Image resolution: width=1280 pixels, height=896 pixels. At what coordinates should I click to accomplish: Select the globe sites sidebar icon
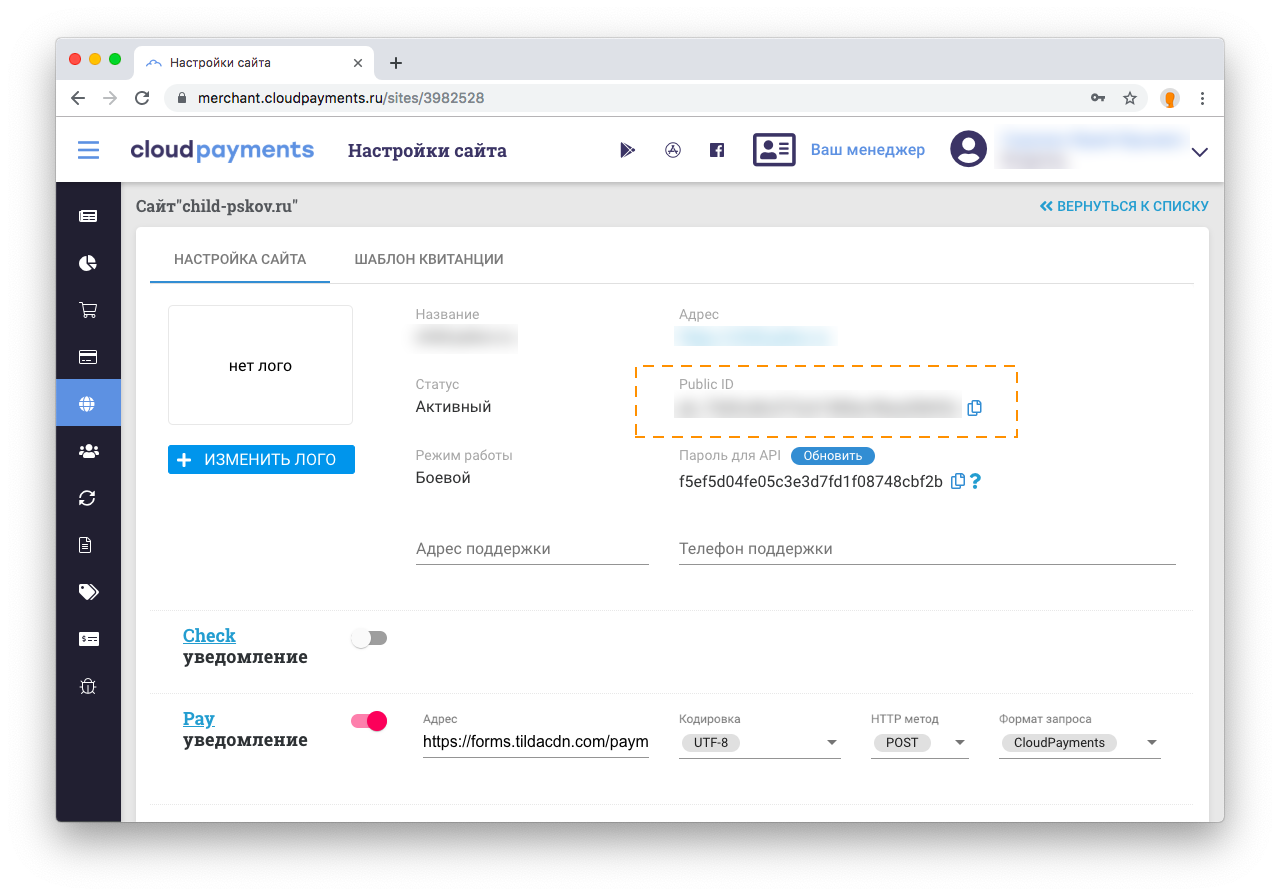tap(88, 404)
